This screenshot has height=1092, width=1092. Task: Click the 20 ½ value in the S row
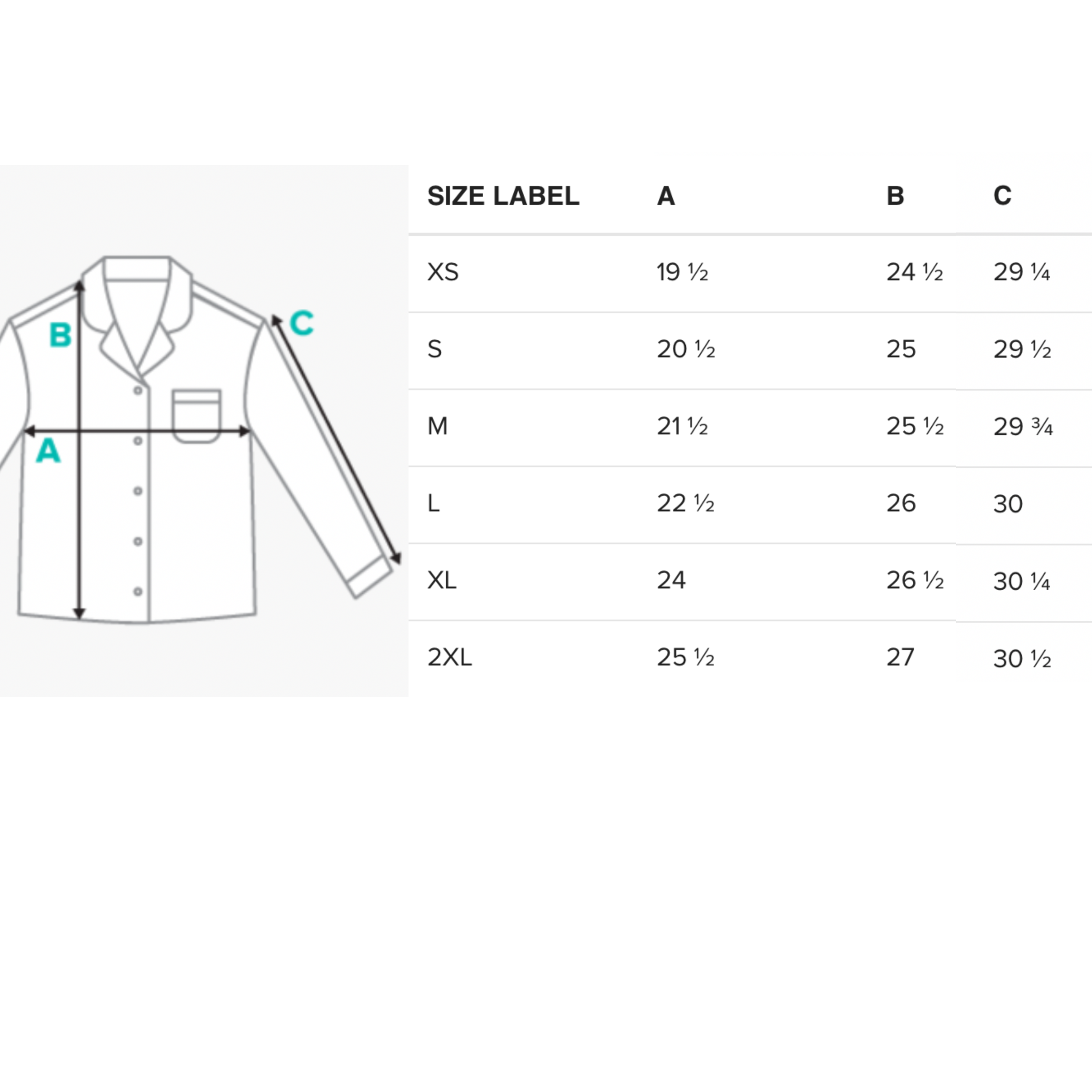[686, 349]
